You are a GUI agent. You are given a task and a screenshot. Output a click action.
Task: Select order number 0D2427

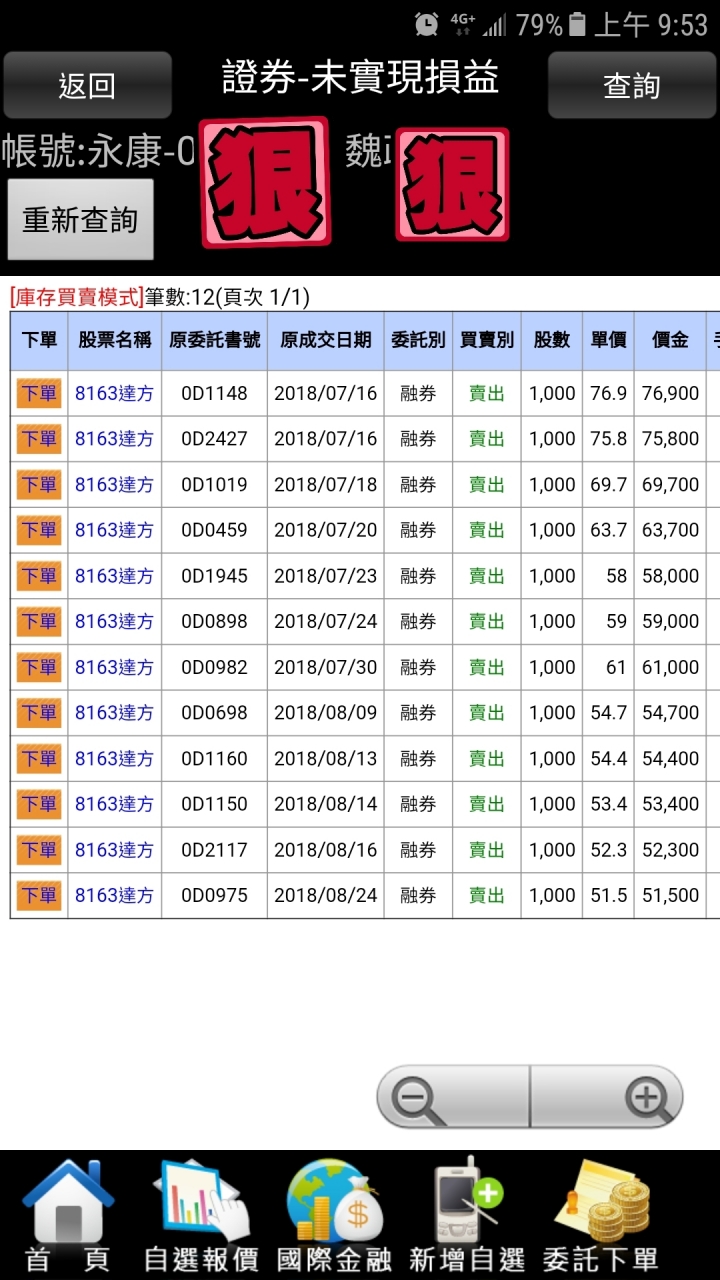click(x=214, y=438)
